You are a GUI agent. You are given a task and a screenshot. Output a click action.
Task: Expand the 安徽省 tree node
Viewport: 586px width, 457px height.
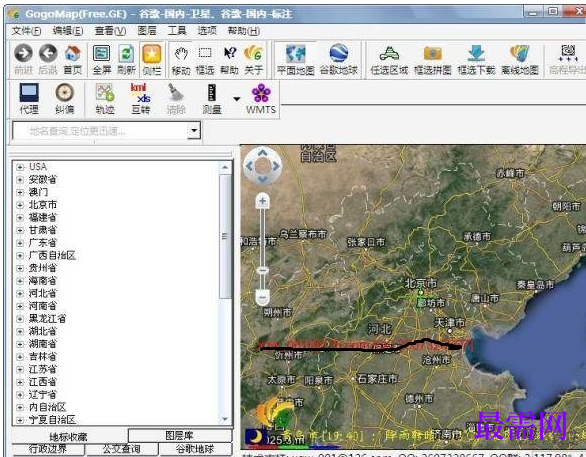pos(20,179)
